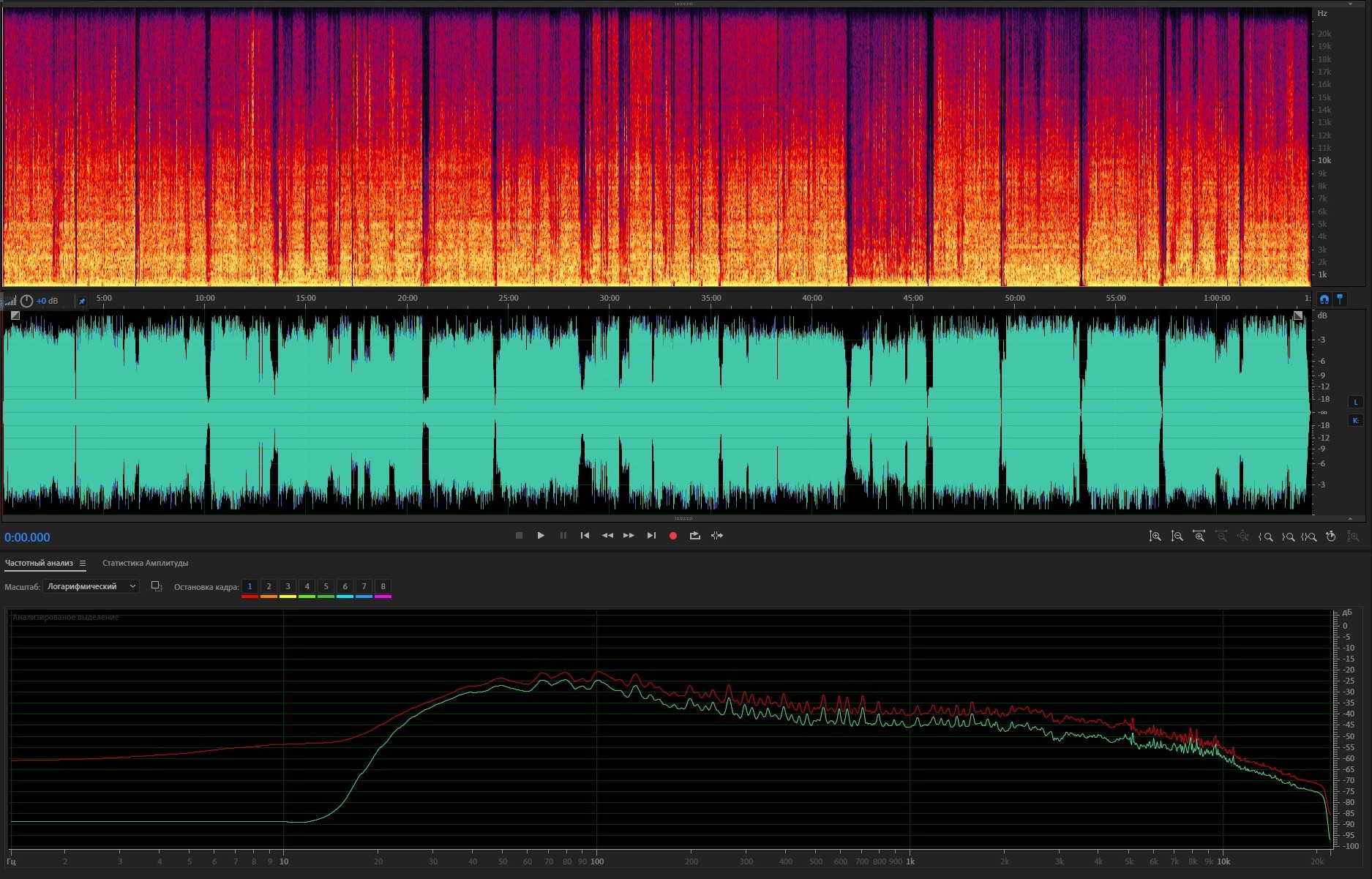Image resolution: width=1372 pixels, height=879 pixels.
Task: Click the 1k label on the analysis frequency axis
Action: (x=910, y=861)
